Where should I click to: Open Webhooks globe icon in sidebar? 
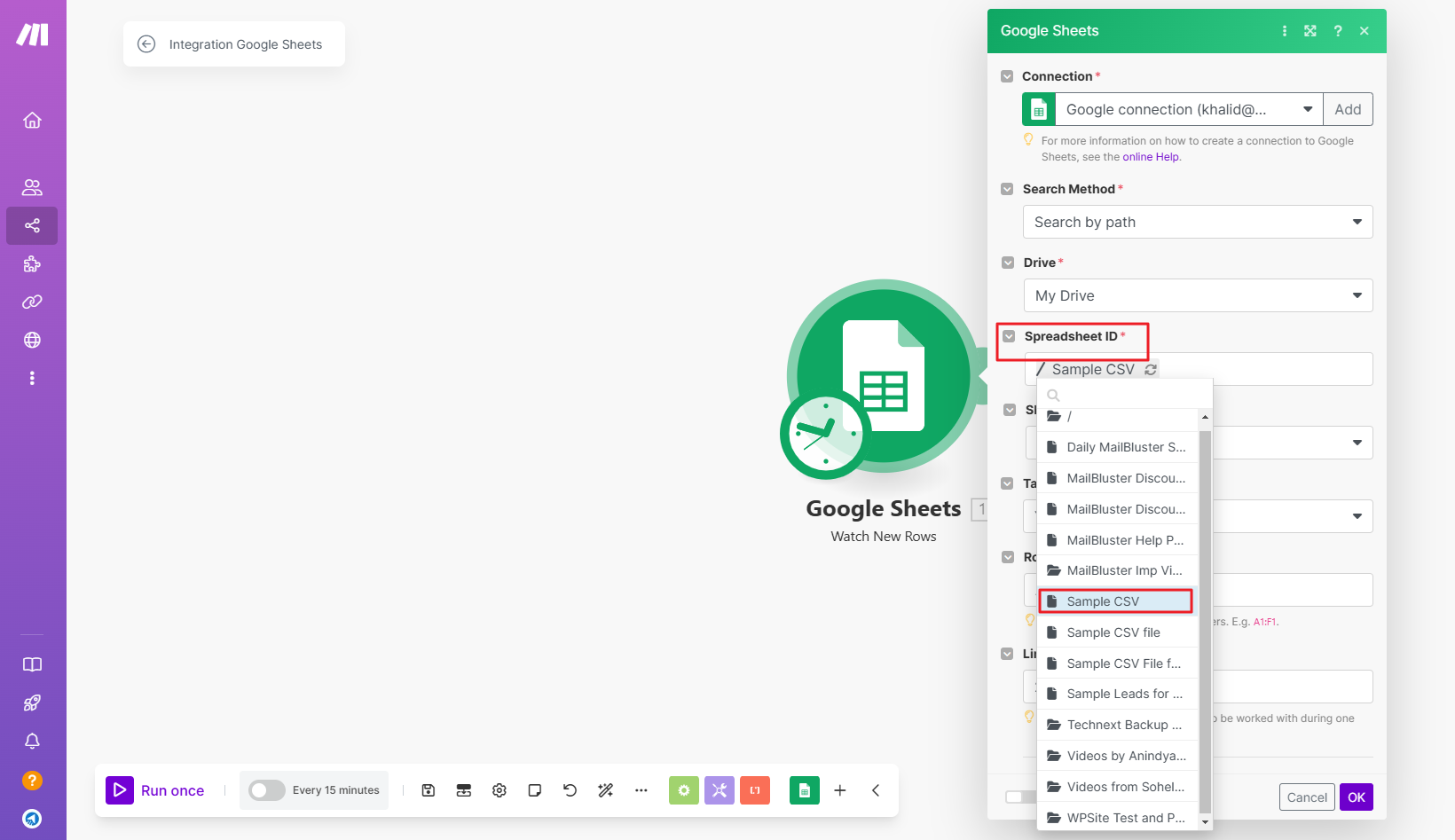32,340
